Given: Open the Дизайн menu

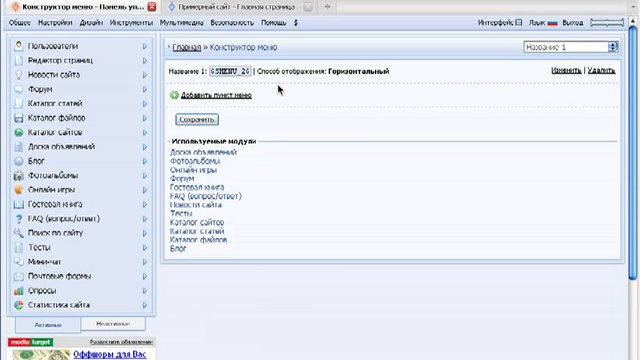Looking at the screenshot, I should 91,23.
